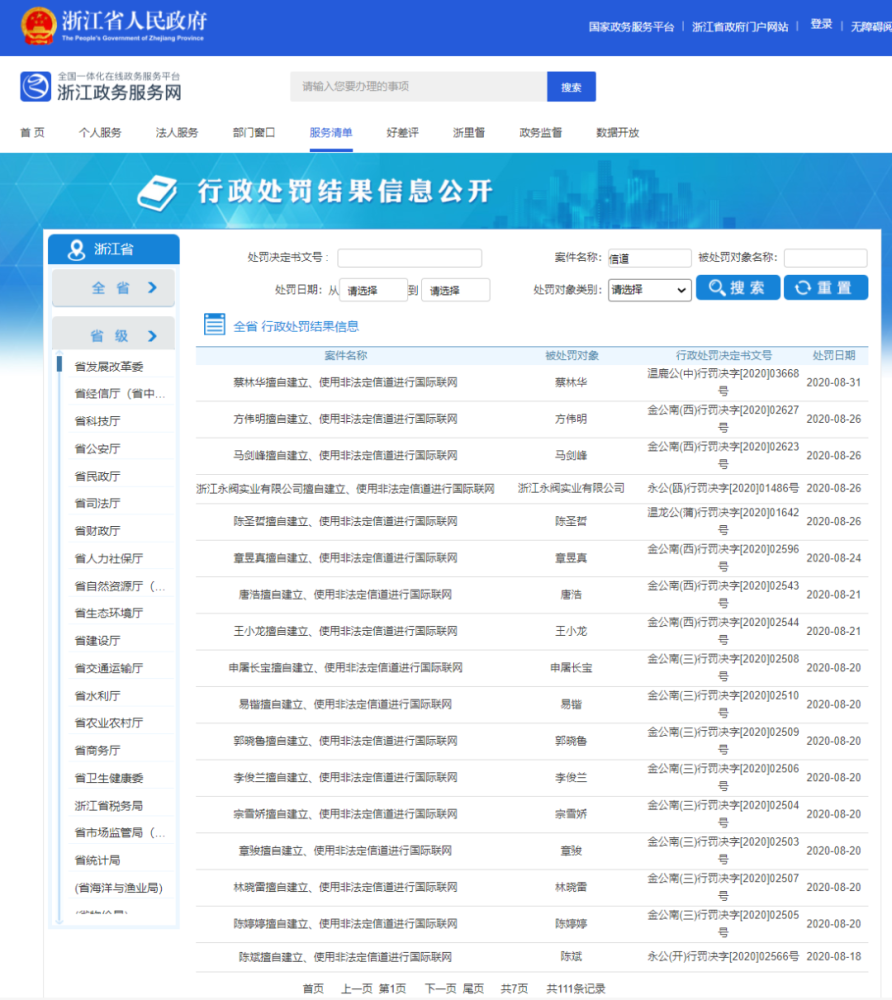Screen dimensions: 892x1000
Task: Go to 下一页 in pagination
Action: [x=440, y=988]
